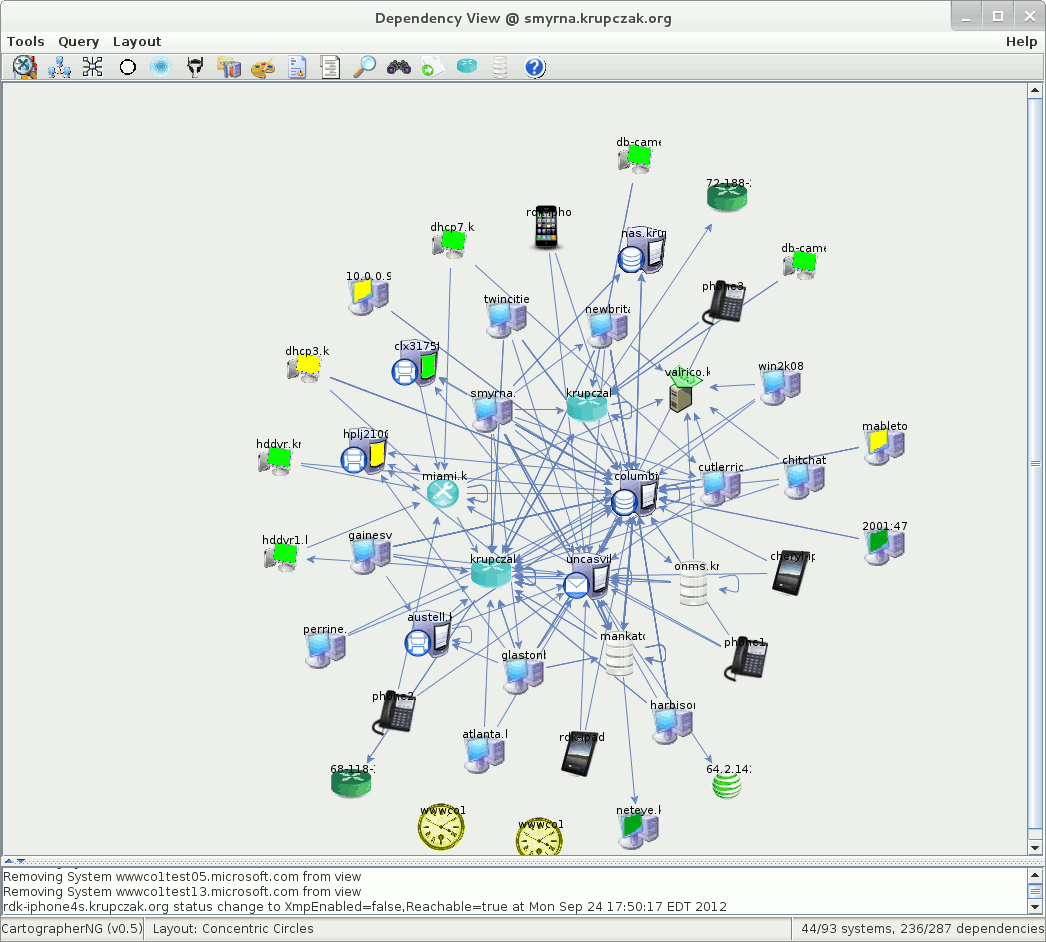Click the grid network layout icon

click(x=93, y=67)
